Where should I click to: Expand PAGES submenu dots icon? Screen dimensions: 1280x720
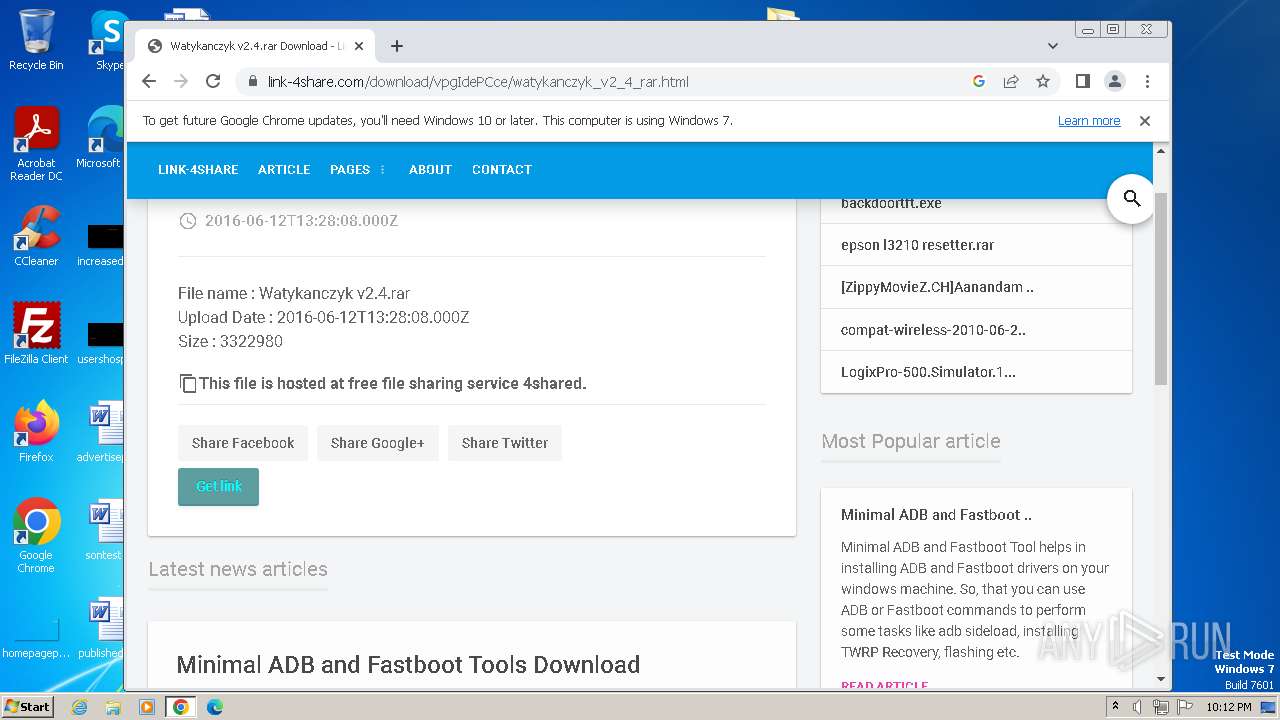pyautogui.click(x=382, y=170)
